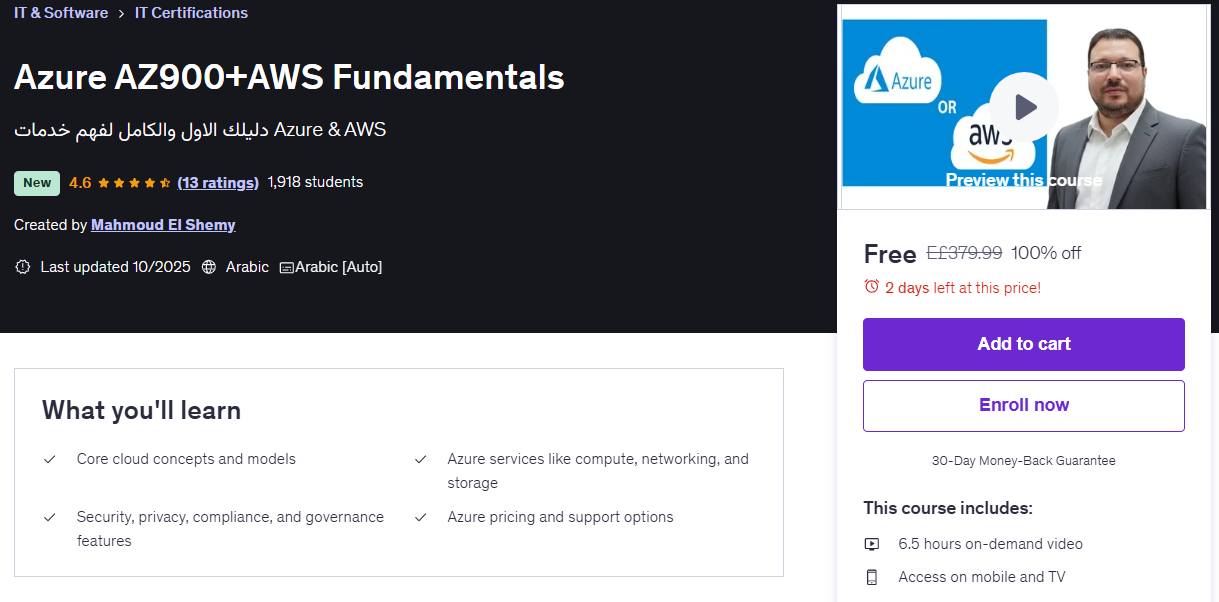This screenshot has height=602, width=1219.
Task: Click the alarm clock icon near offer
Action: [872, 287]
